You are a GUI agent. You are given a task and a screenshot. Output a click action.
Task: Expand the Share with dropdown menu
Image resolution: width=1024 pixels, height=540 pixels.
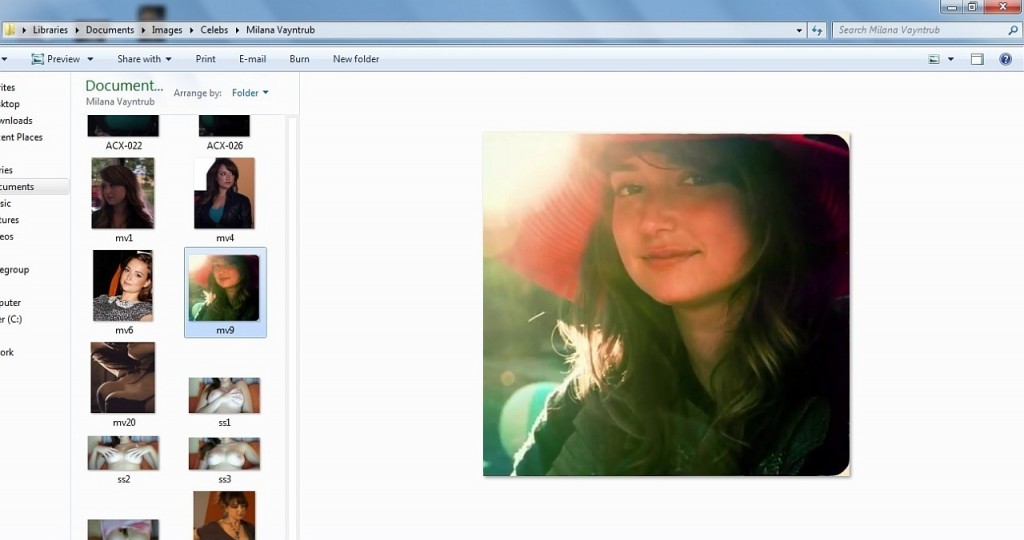(x=144, y=59)
